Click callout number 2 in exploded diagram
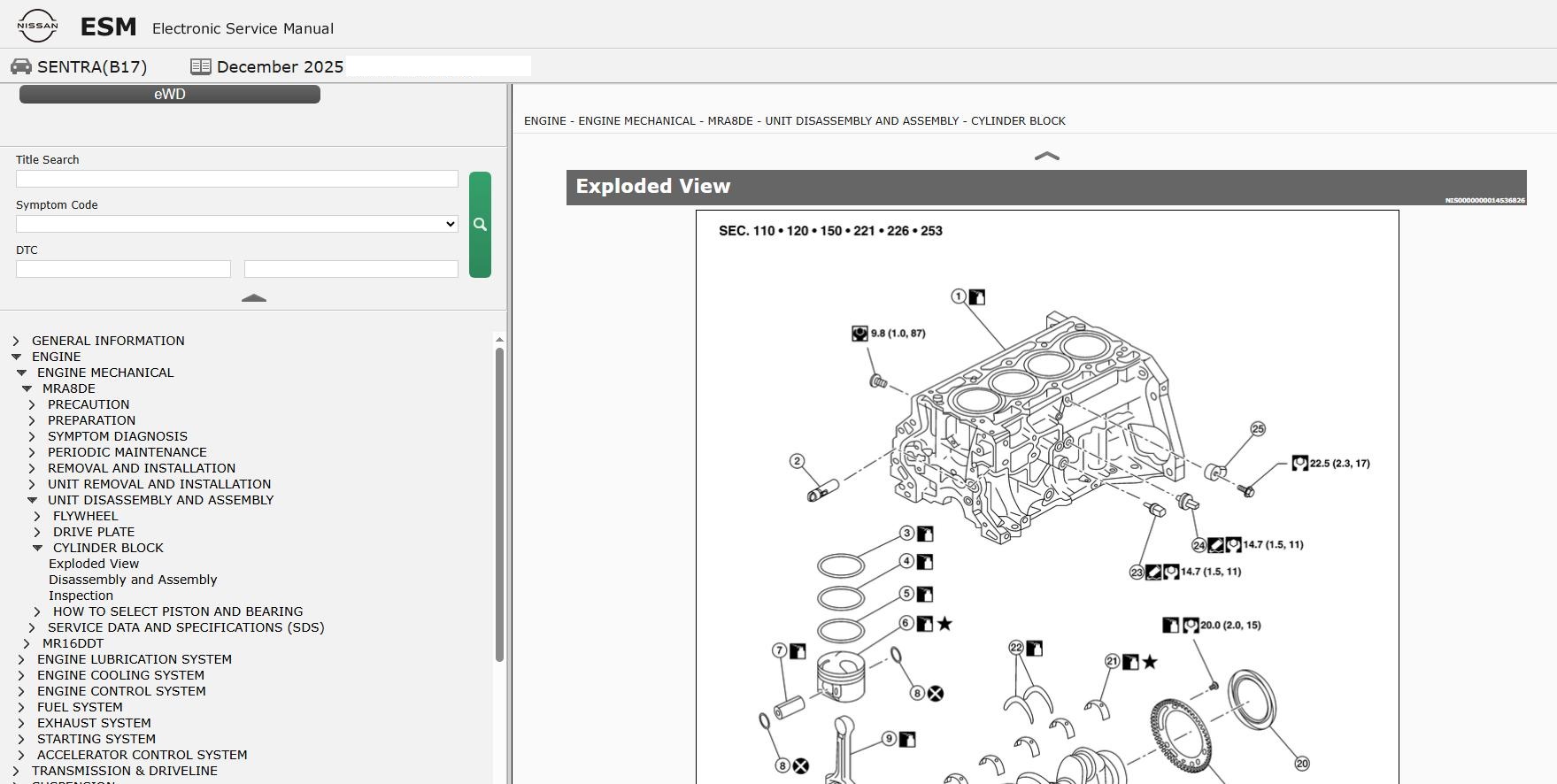This screenshot has height=784, width=1557. pyautogui.click(x=797, y=461)
